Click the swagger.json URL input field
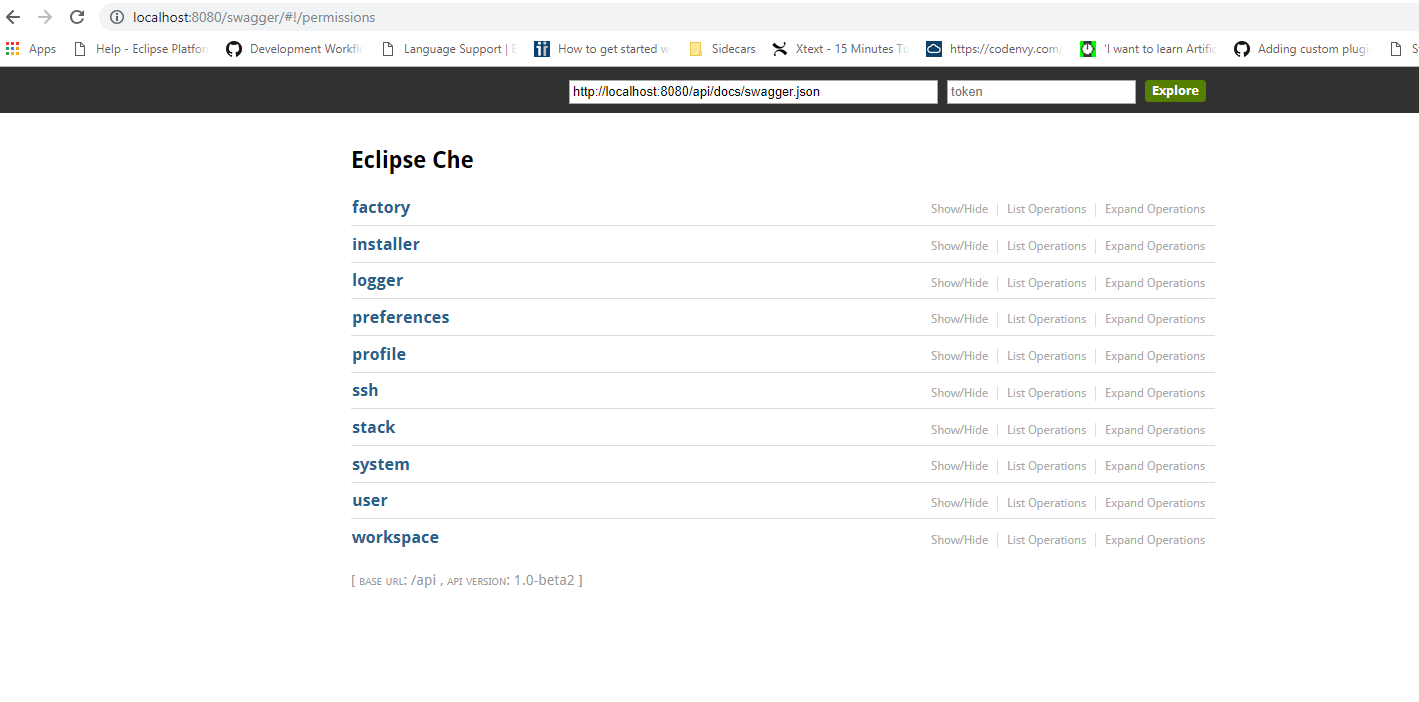Image resolution: width=1419 pixels, height=702 pixels. pos(753,91)
